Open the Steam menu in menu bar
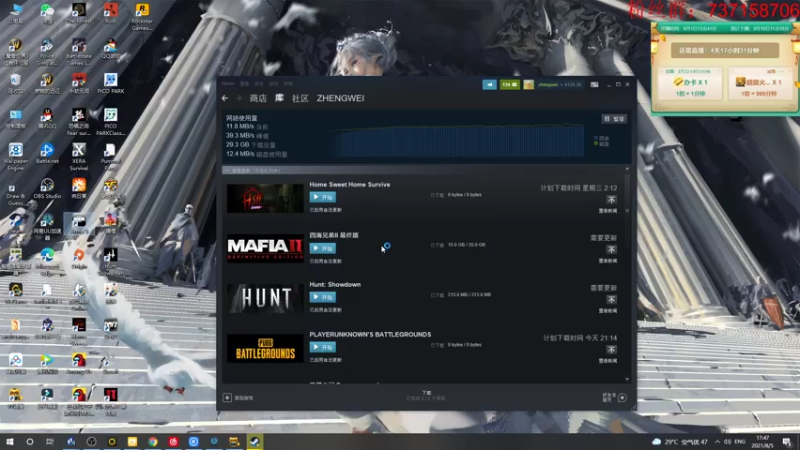This screenshot has width=800, height=450. point(228,84)
